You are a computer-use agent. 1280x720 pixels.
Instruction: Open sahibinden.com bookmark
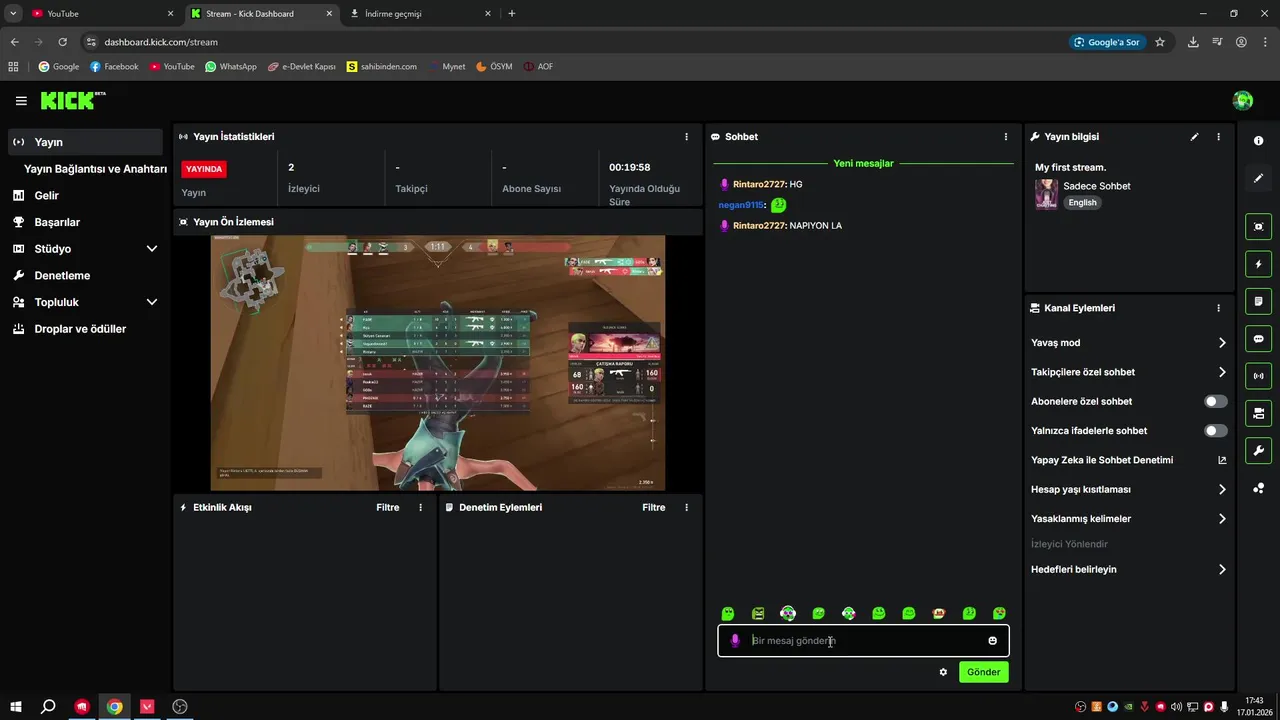click(x=382, y=67)
